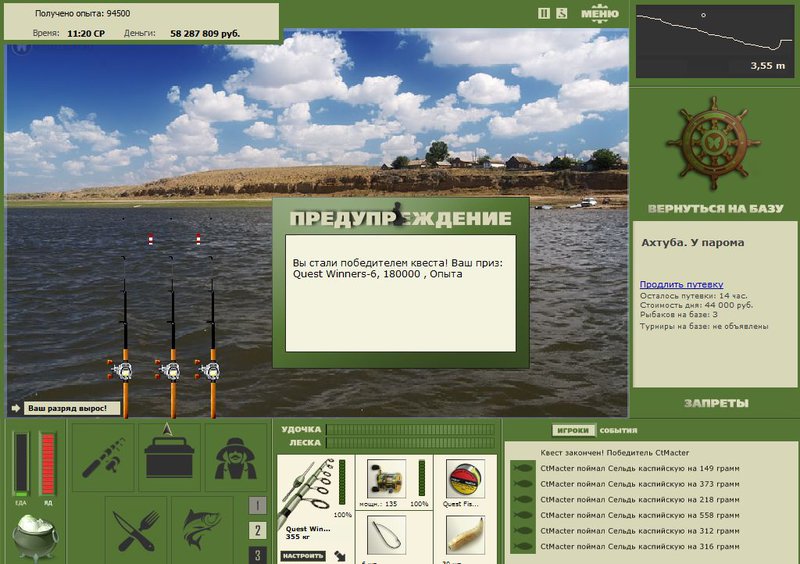Click the Ахтуба. У парома location title
This screenshot has height=564, width=800.
coord(692,242)
